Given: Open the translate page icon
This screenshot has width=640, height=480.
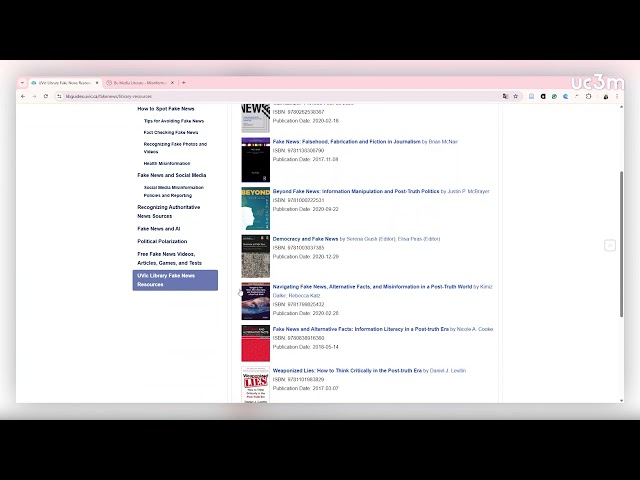Looking at the screenshot, I should [505, 96].
